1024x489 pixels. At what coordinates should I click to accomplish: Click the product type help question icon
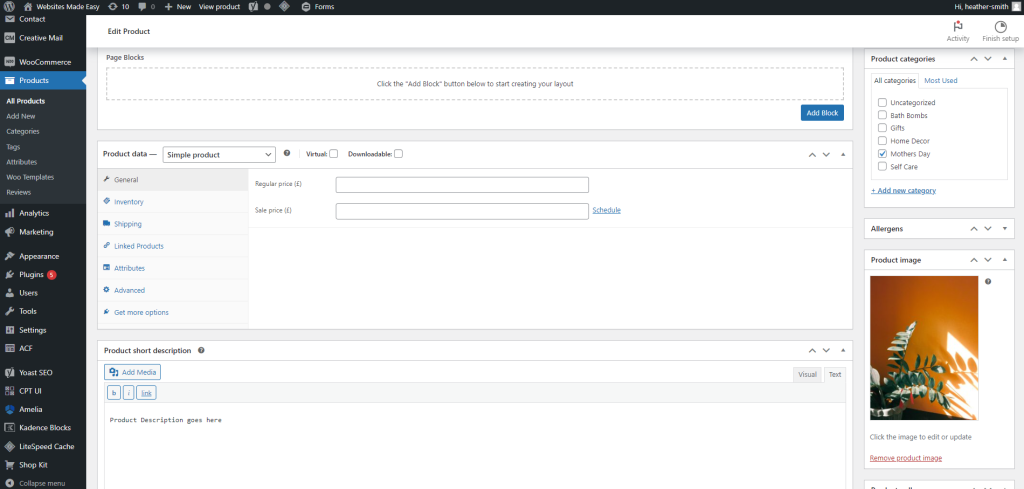(287, 154)
